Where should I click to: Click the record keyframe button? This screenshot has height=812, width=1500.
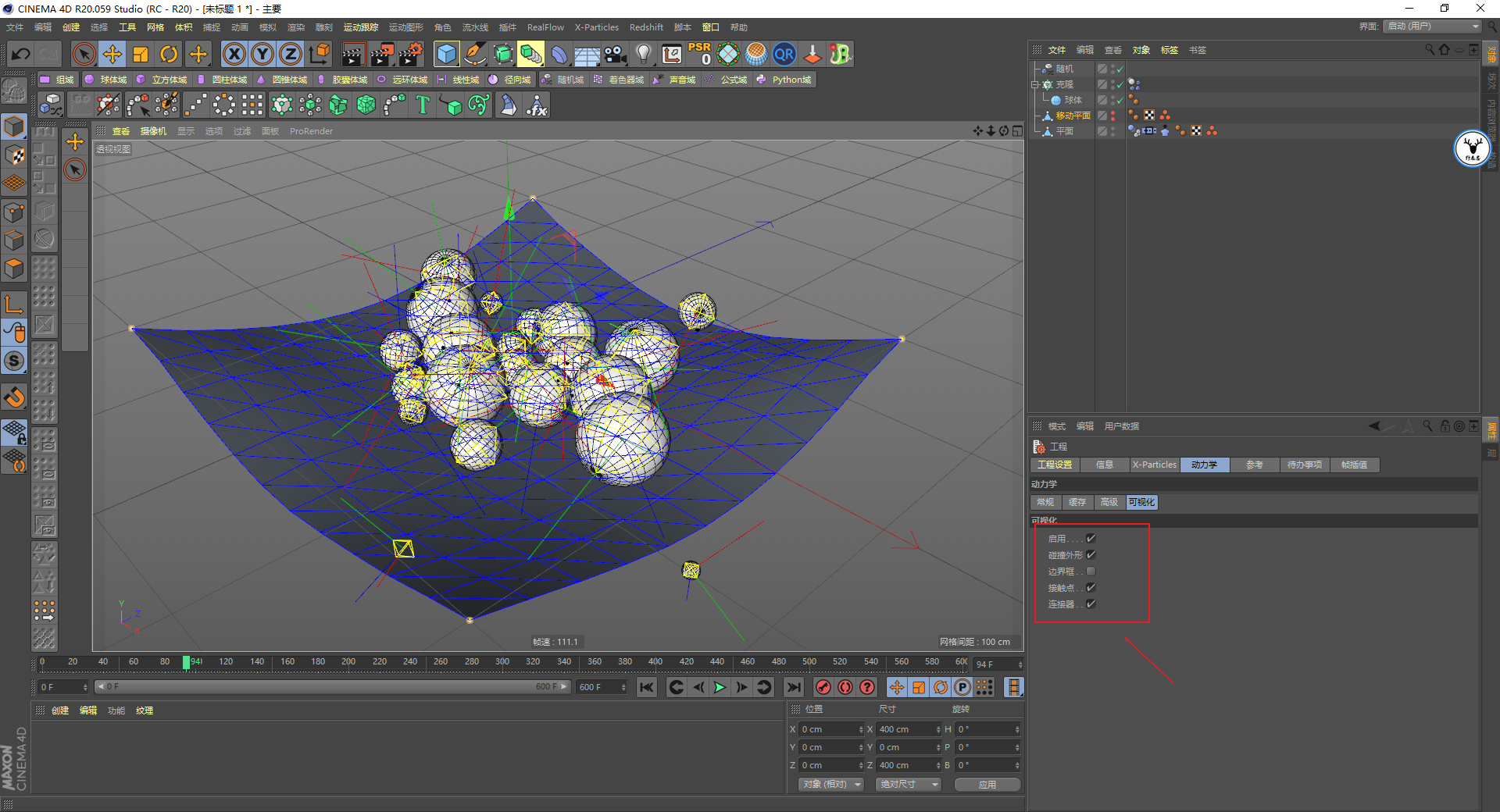[823, 687]
